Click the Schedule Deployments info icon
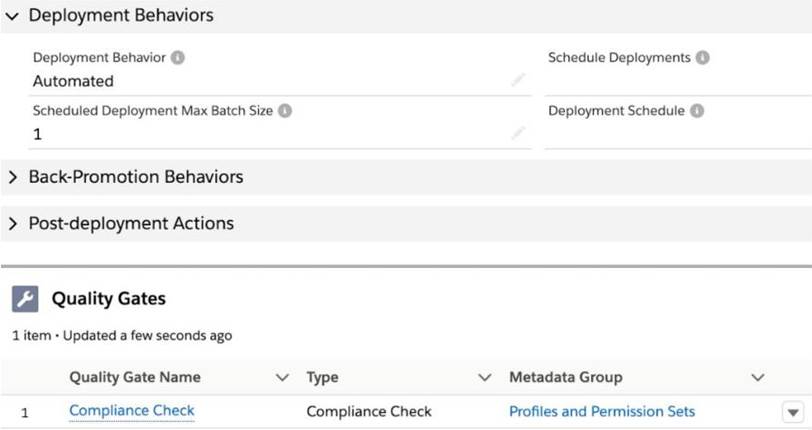 pyautogui.click(x=703, y=58)
